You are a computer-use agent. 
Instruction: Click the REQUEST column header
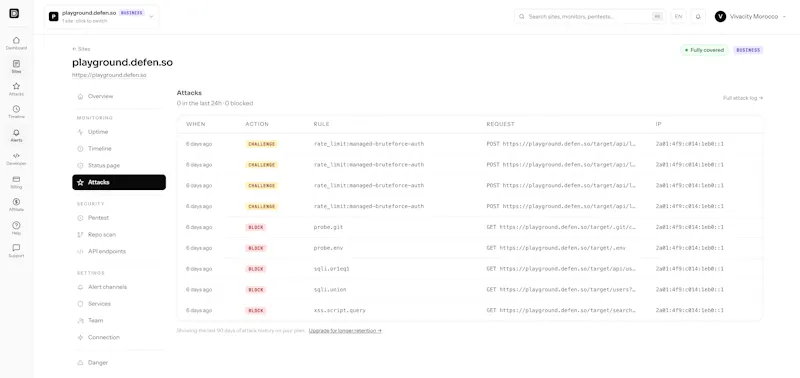click(x=501, y=124)
